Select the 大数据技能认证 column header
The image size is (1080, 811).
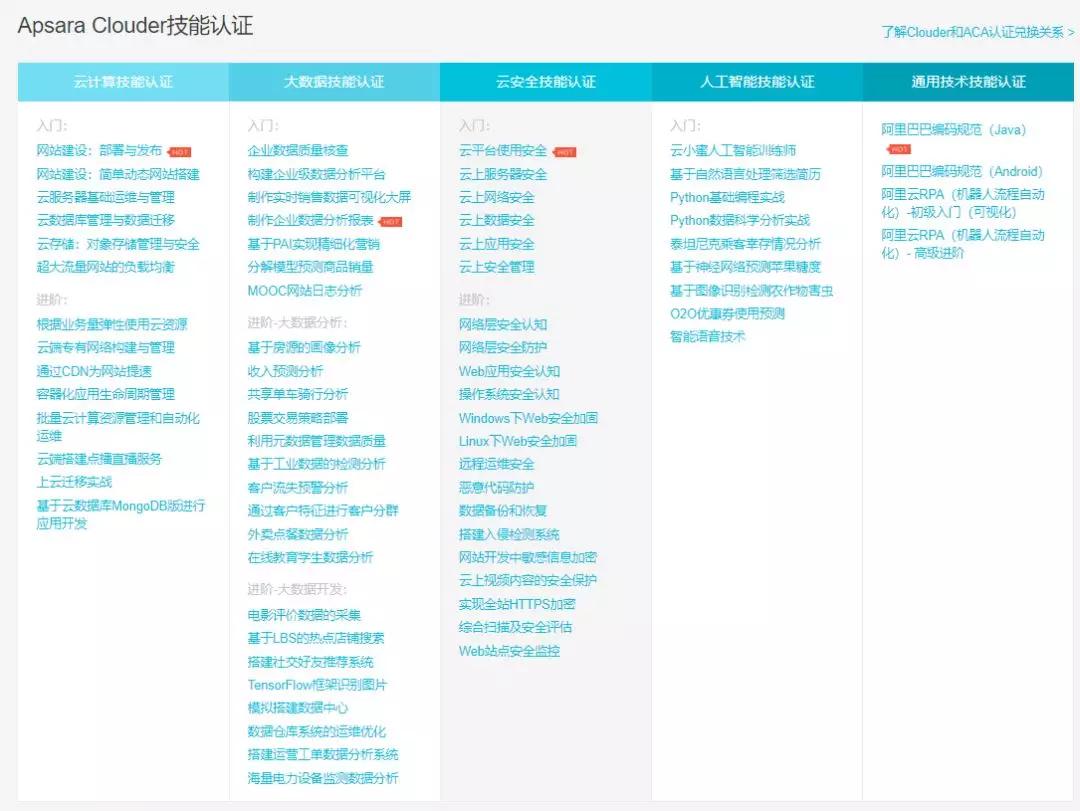(x=334, y=82)
